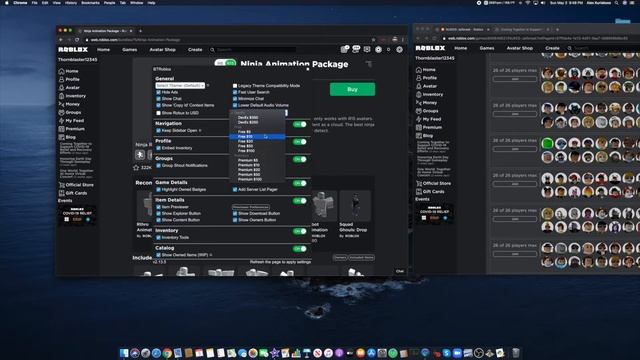Open the Bookmarks menu in menu bar
The width and height of the screenshot is (640, 360).
tap(90, 2)
